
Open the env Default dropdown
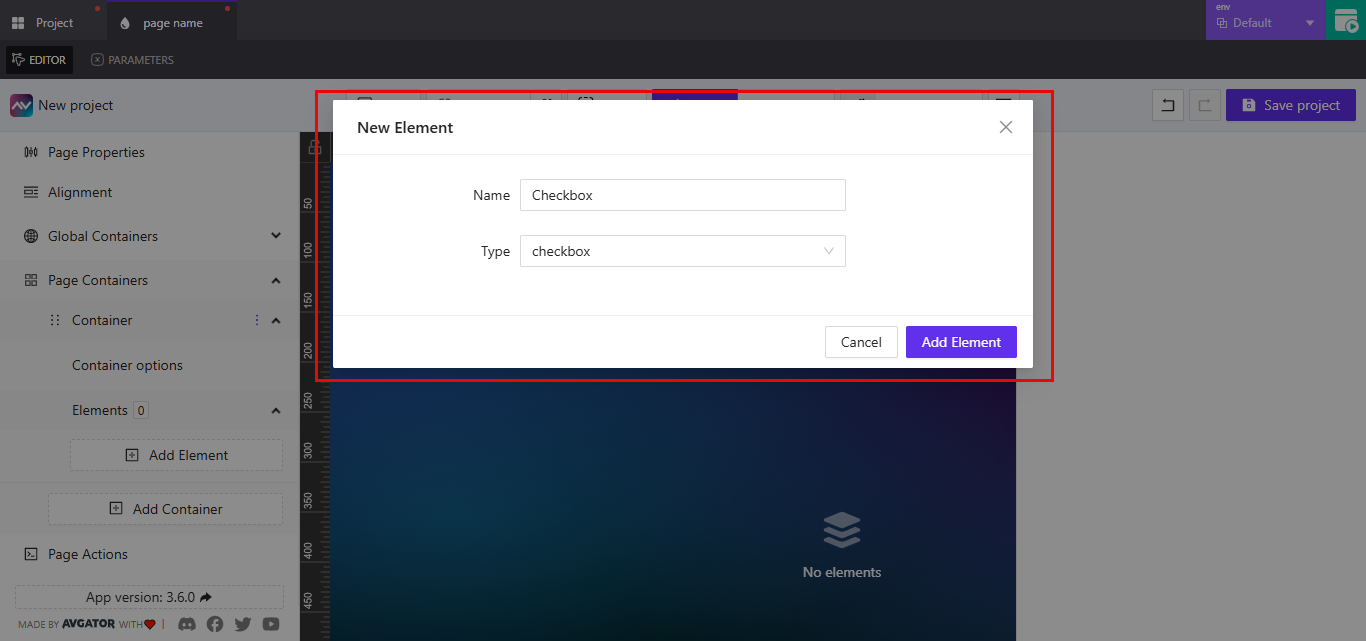click(x=1265, y=21)
